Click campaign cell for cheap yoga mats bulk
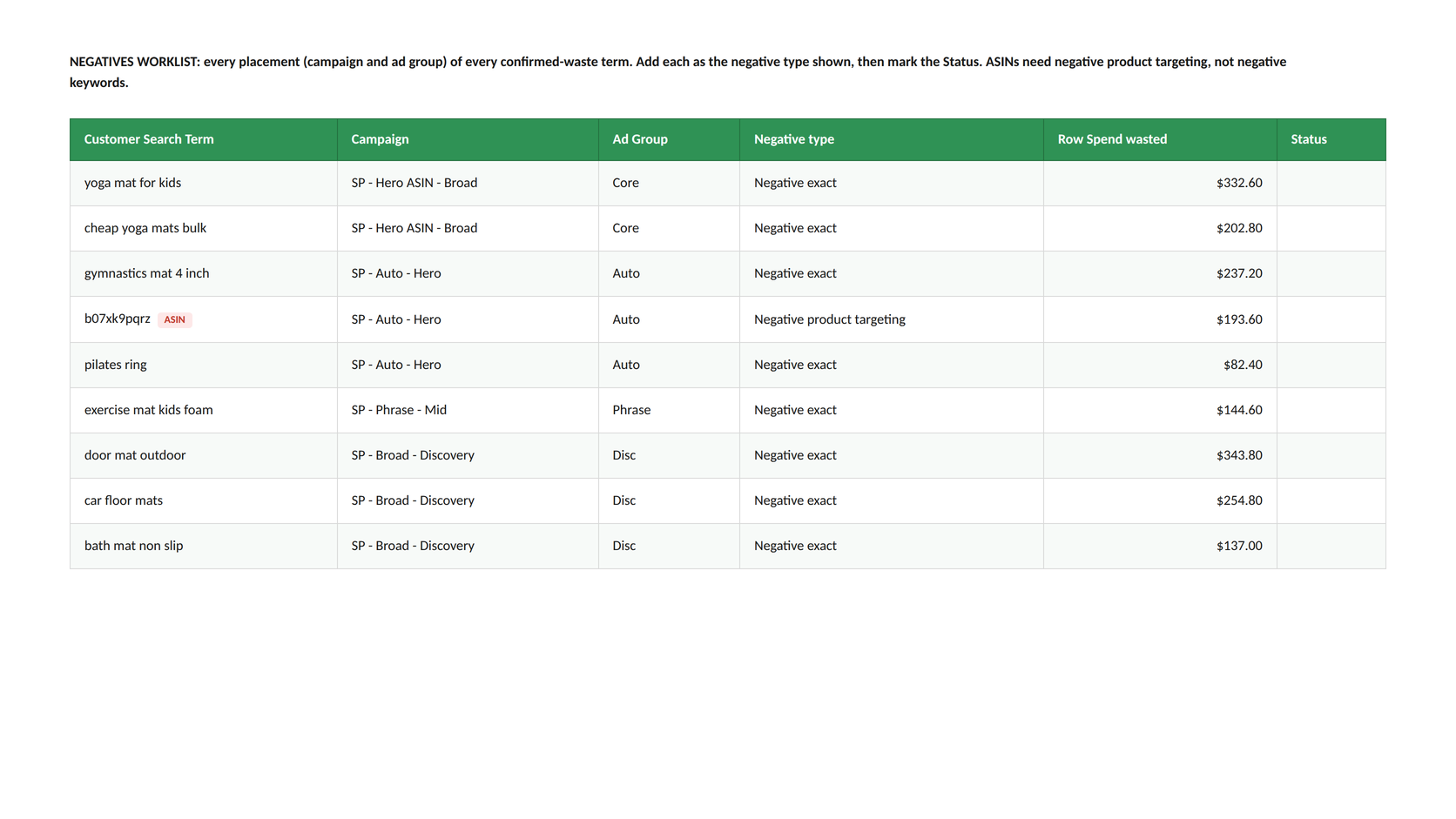1456x819 pixels. (468, 228)
